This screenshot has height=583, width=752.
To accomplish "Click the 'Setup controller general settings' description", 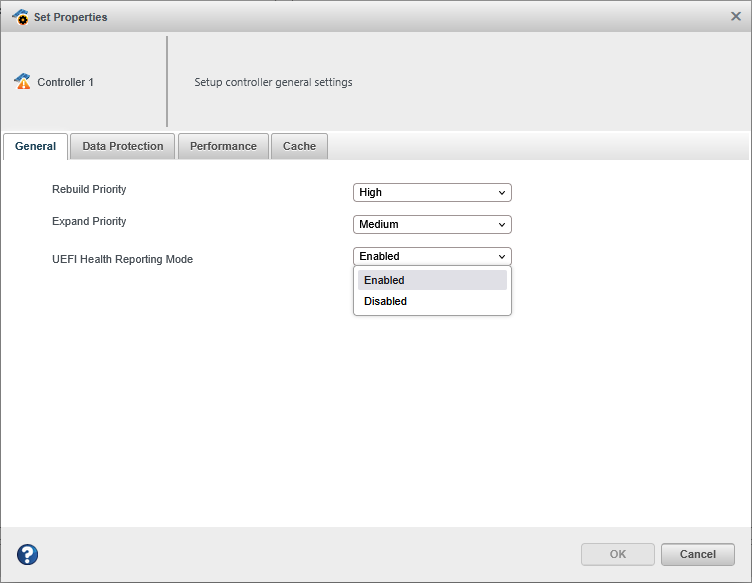I will pyautogui.click(x=273, y=82).
